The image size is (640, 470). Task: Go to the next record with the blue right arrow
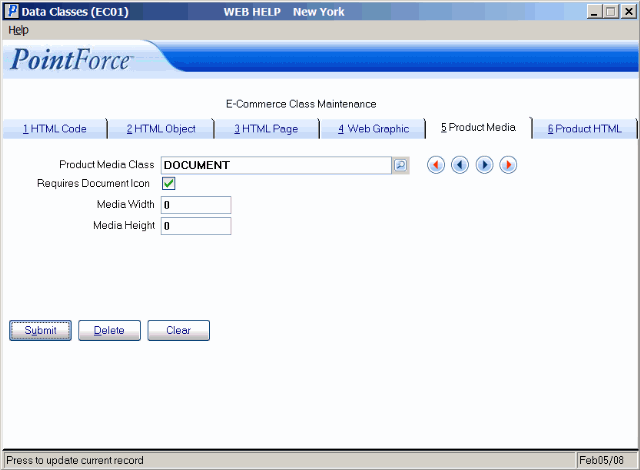[x=484, y=165]
